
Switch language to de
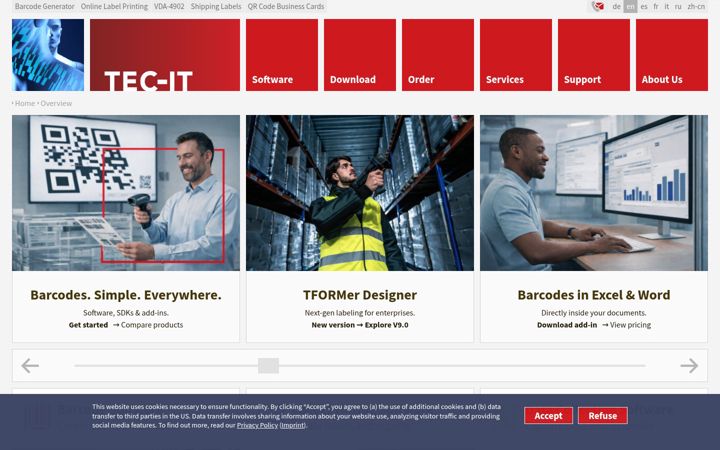[617, 6]
